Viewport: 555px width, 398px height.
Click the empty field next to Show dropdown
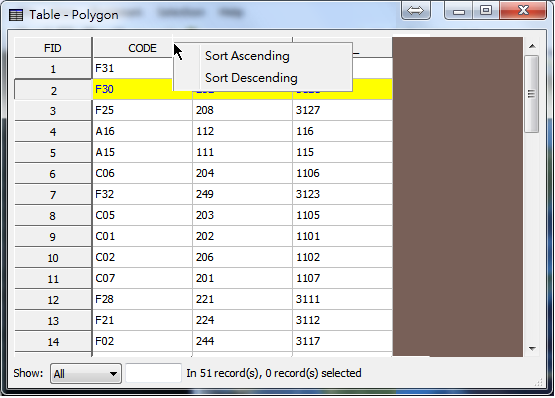tap(153, 373)
